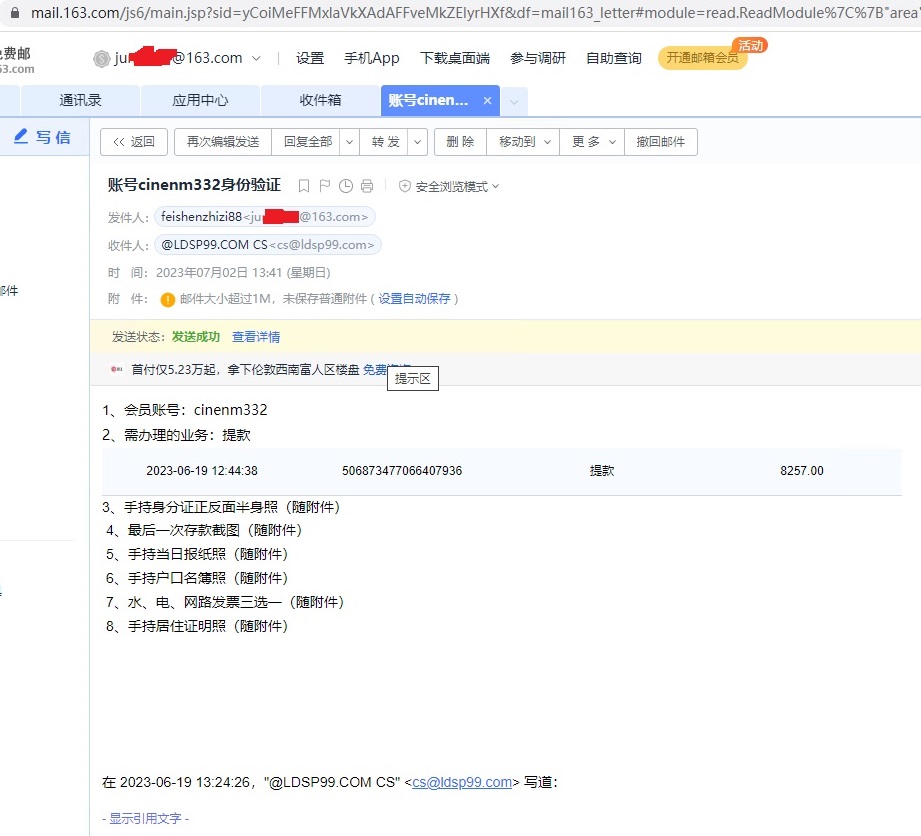Bookmark this email with the bookmark icon

point(304,186)
